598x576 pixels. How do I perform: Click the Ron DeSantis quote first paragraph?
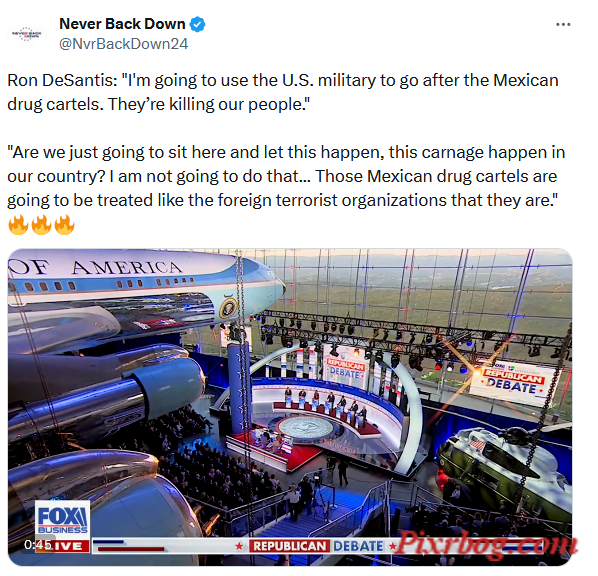283,92
